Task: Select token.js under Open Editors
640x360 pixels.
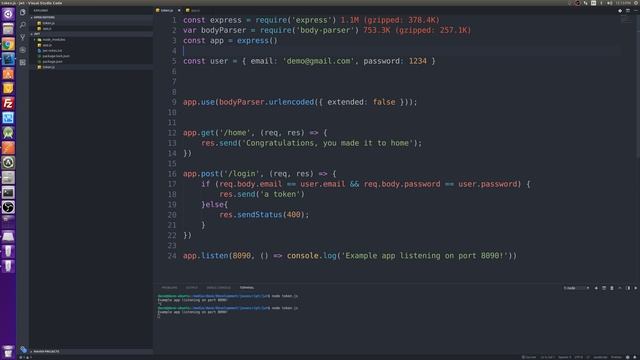Action: coord(48,23)
